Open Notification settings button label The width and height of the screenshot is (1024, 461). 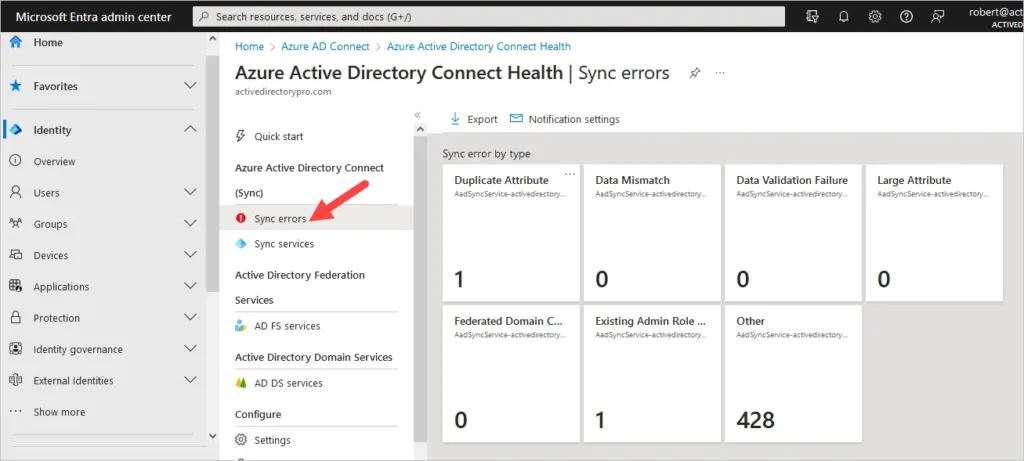(574, 119)
